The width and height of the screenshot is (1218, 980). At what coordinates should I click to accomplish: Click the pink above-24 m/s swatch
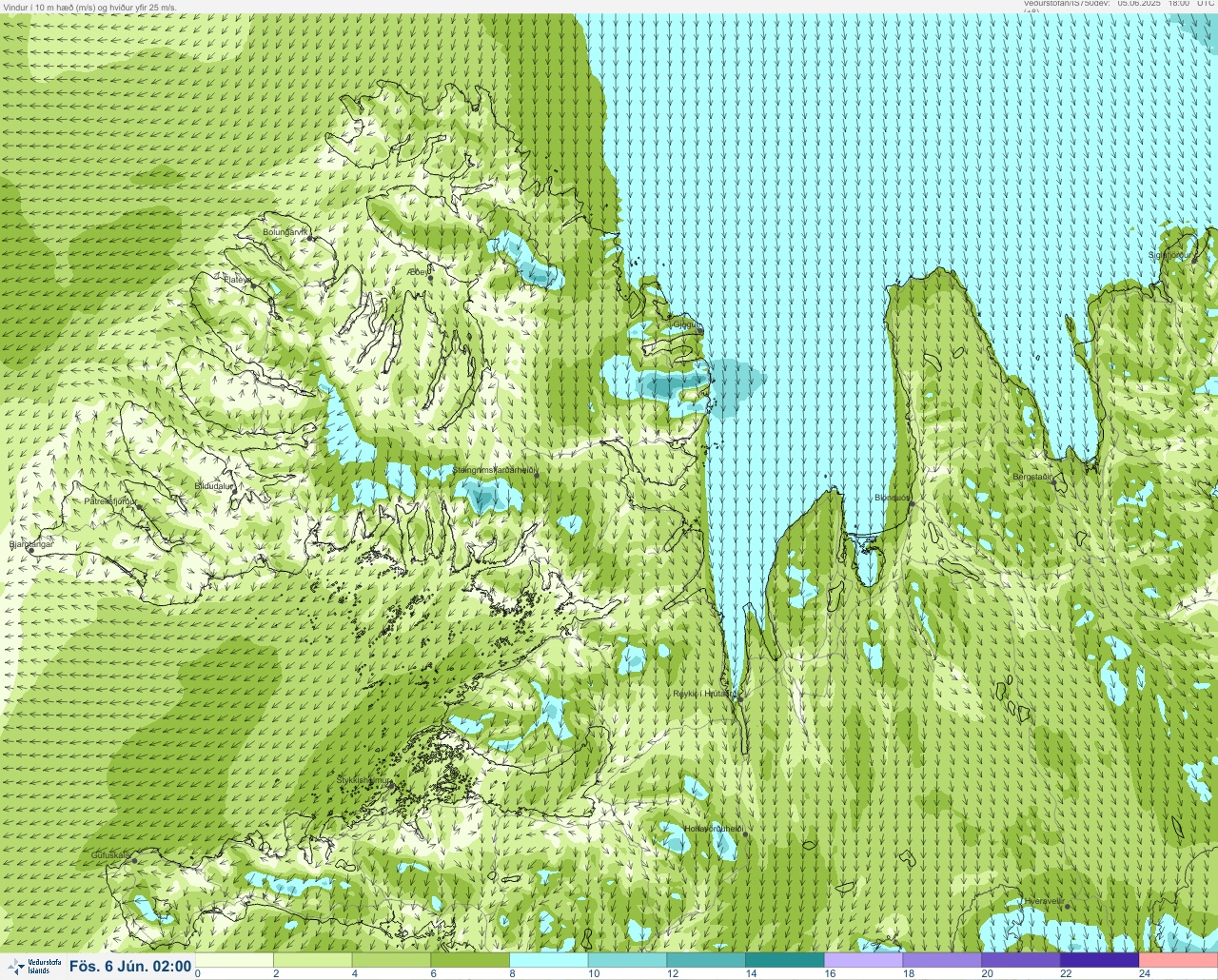point(1178,960)
